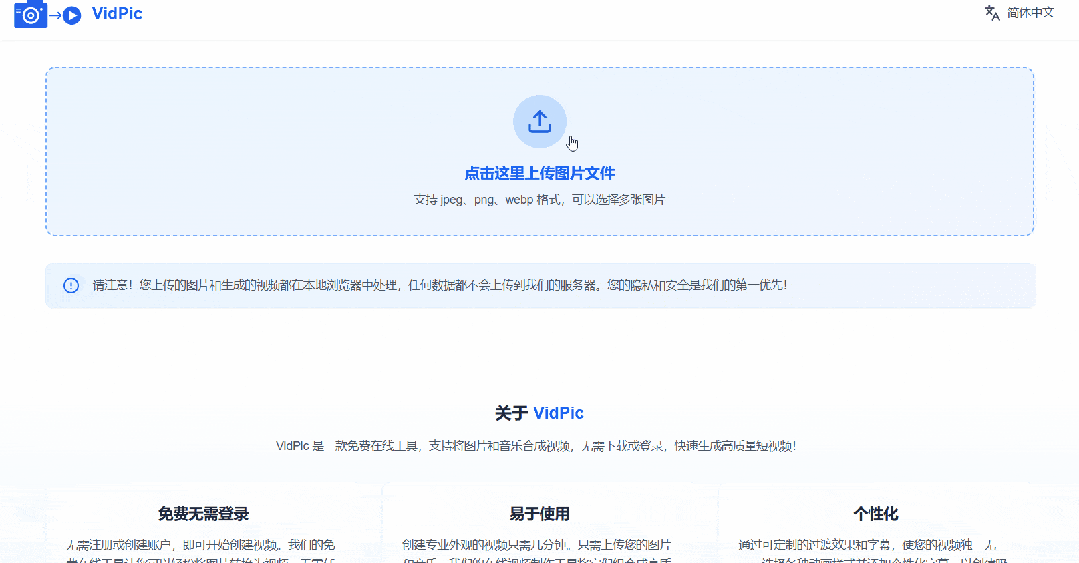Click the VidPic camera logo icon

(30, 14)
